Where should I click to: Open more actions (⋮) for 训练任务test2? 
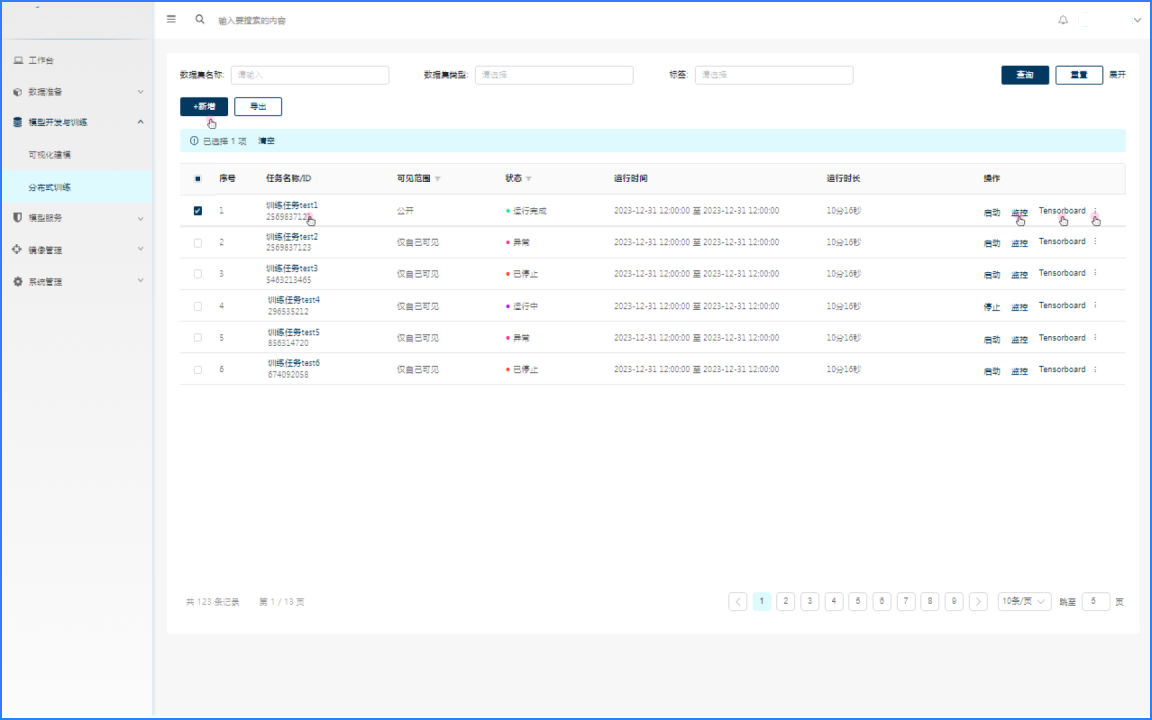tap(1095, 242)
